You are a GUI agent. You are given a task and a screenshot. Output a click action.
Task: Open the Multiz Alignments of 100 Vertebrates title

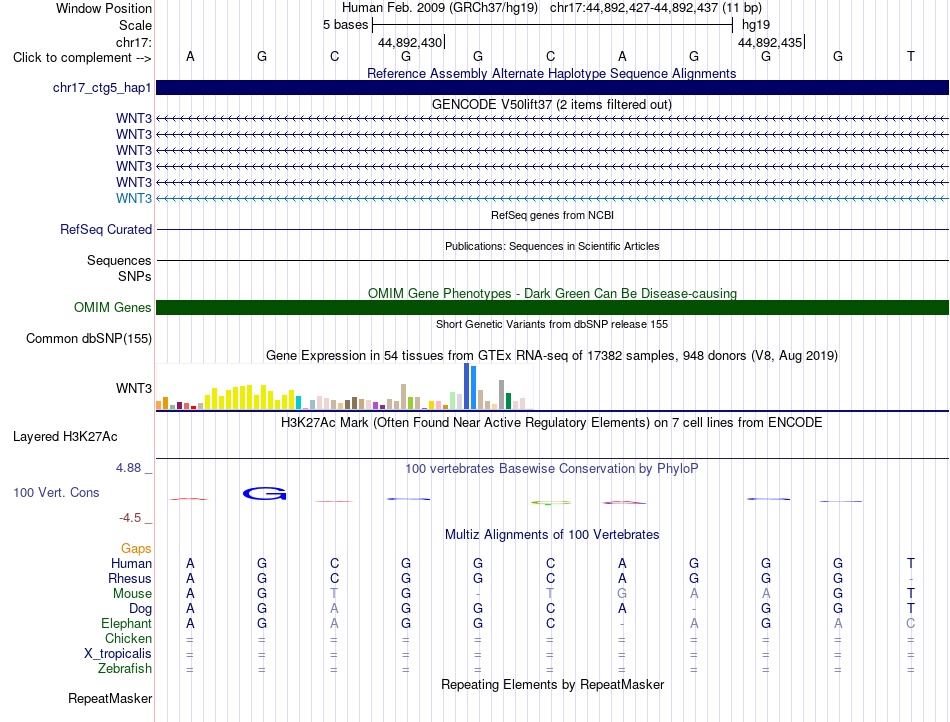coord(552,534)
